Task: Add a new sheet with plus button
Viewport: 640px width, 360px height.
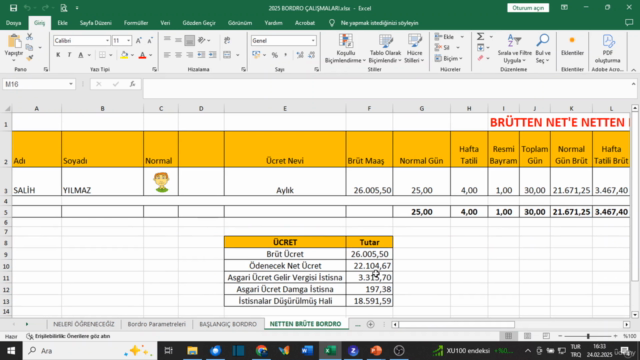Action: click(370, 324)
